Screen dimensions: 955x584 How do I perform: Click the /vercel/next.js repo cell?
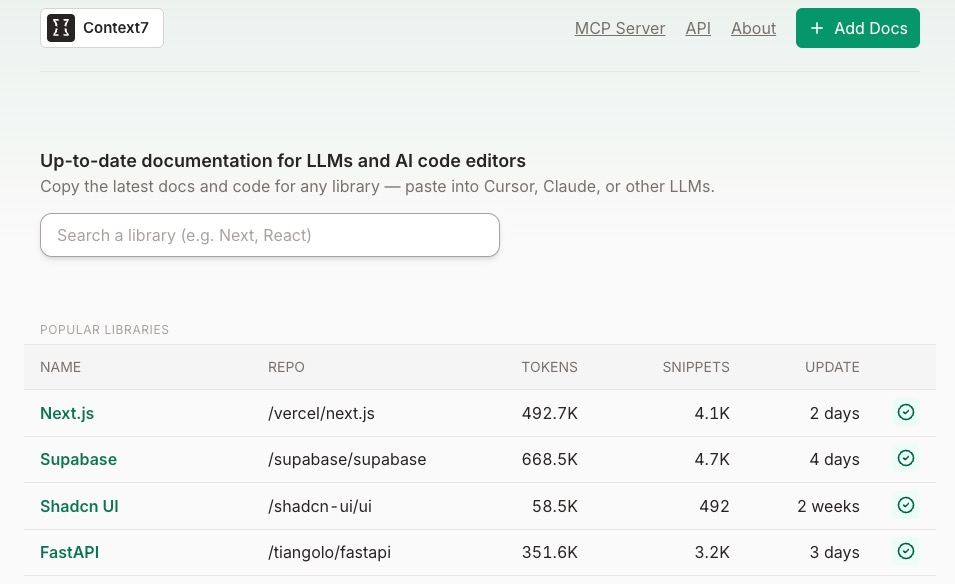click(321, 413)
